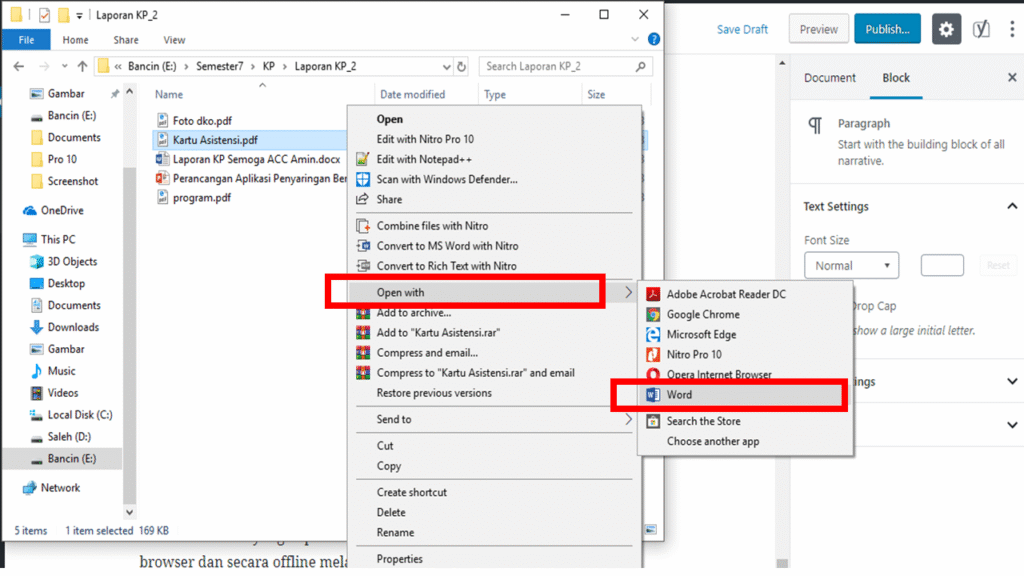The height and width of the screenshot is (576, 1024).
Task: Click the Save Draft link
Action: (x=742, y=29)
